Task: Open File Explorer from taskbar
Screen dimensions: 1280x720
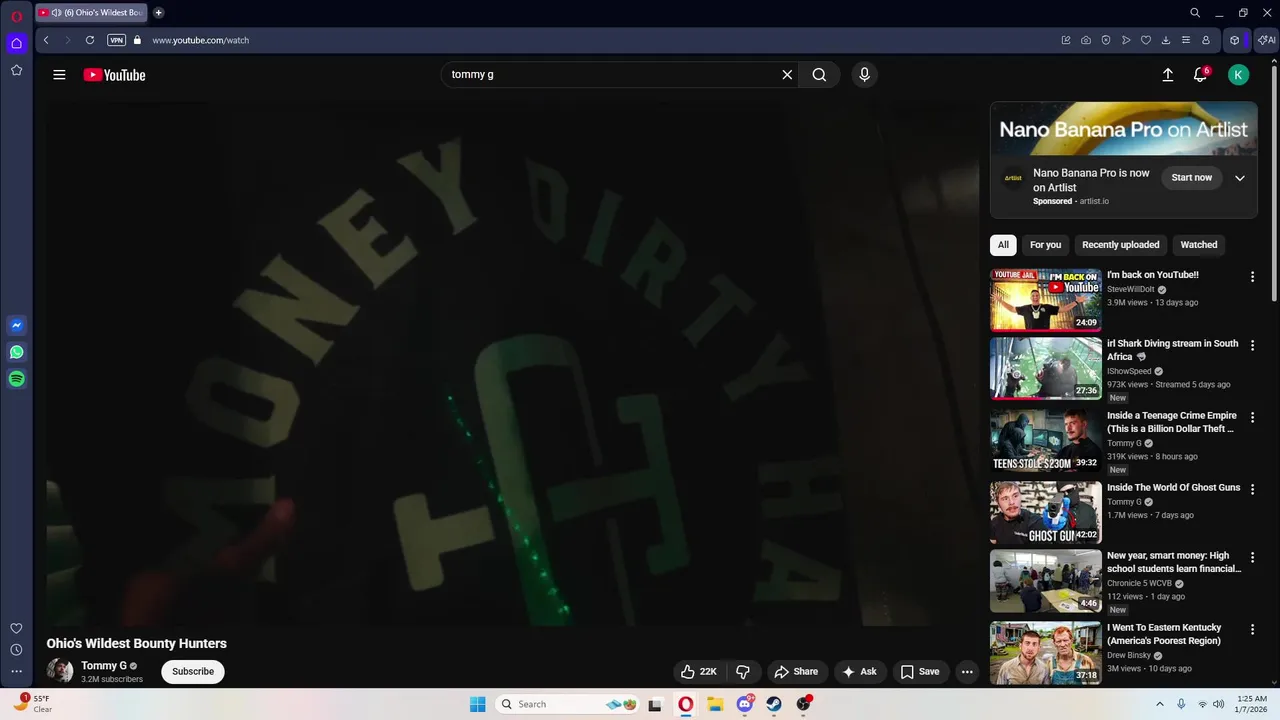Action: [x=716, y=704]
